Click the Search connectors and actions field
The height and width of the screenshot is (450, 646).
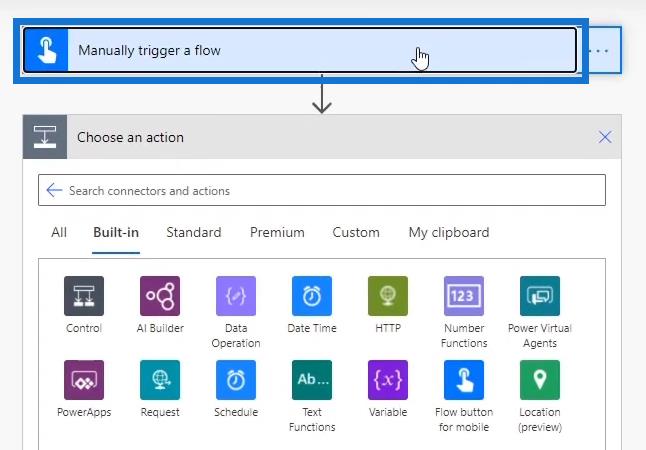pyautogui.click(x=322, y=190)
